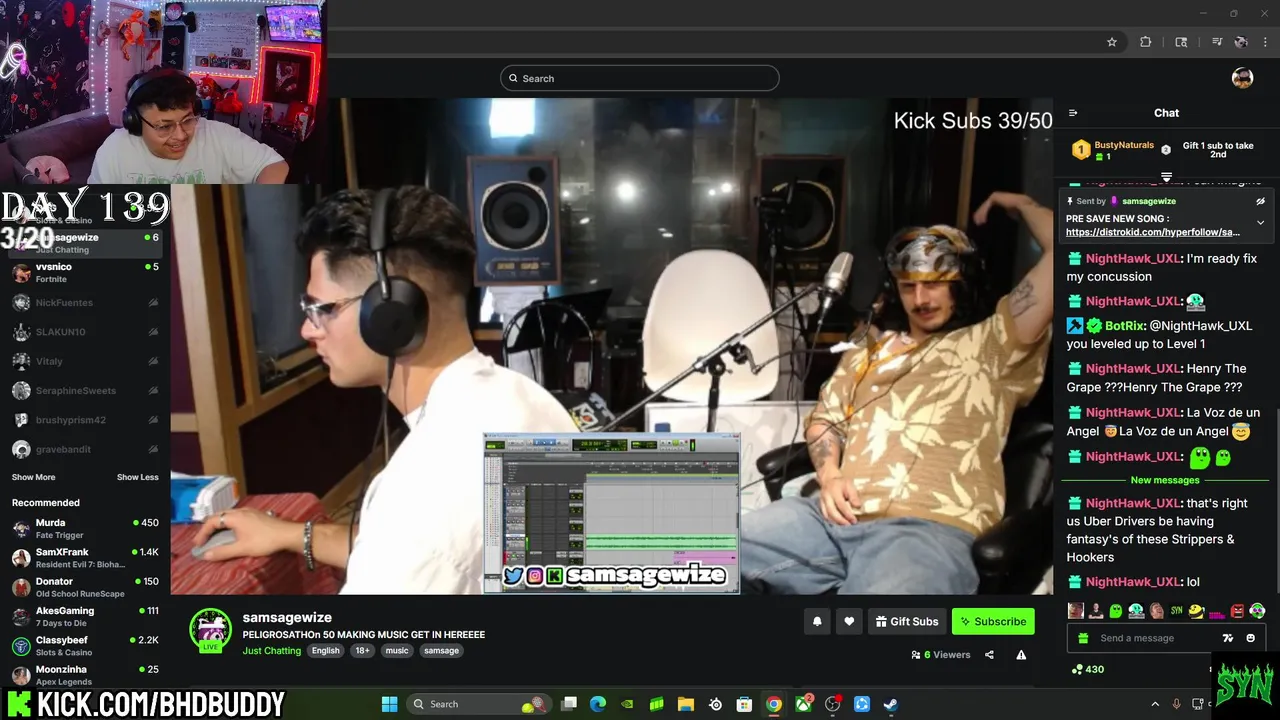
Task: Open recommended channel Murda
Action: (x=85, y=528)
